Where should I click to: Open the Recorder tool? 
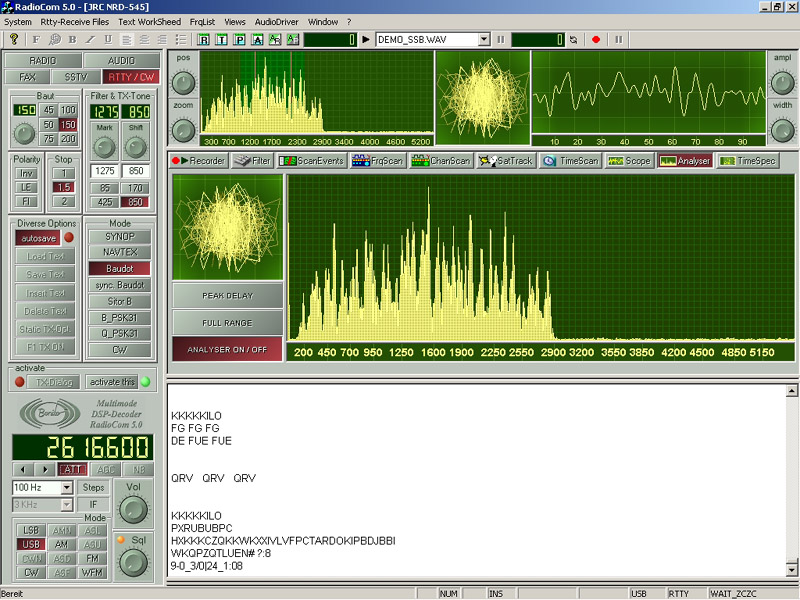click(x=198, y=161)
